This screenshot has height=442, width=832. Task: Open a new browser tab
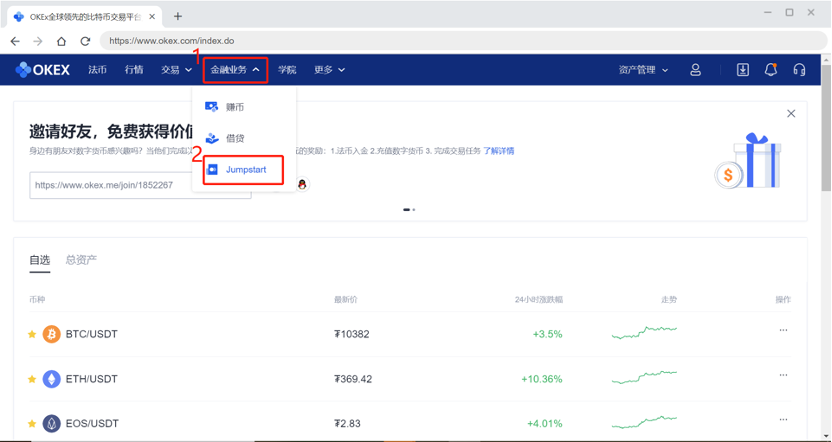178,16
